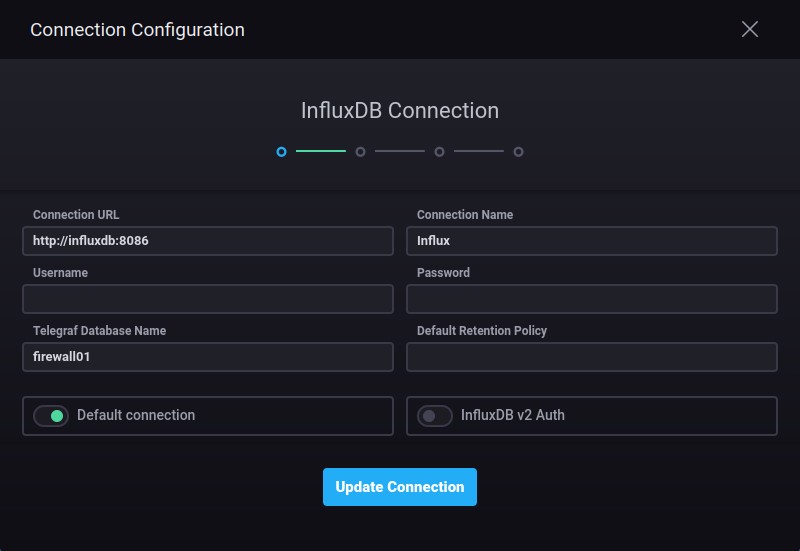Edit the Telegraf Database Name field
Screen dimensions: 800x551
tap(208, 357)
